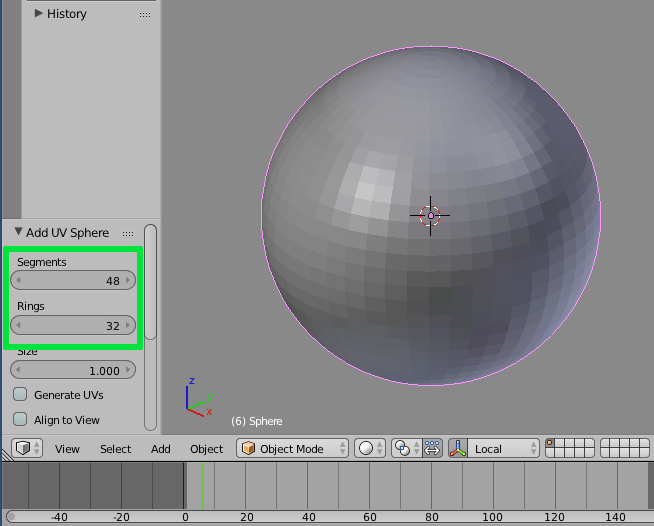This screenshot has height=526, width=654.
Task: Open the View menu
Action: click(67, 449)
